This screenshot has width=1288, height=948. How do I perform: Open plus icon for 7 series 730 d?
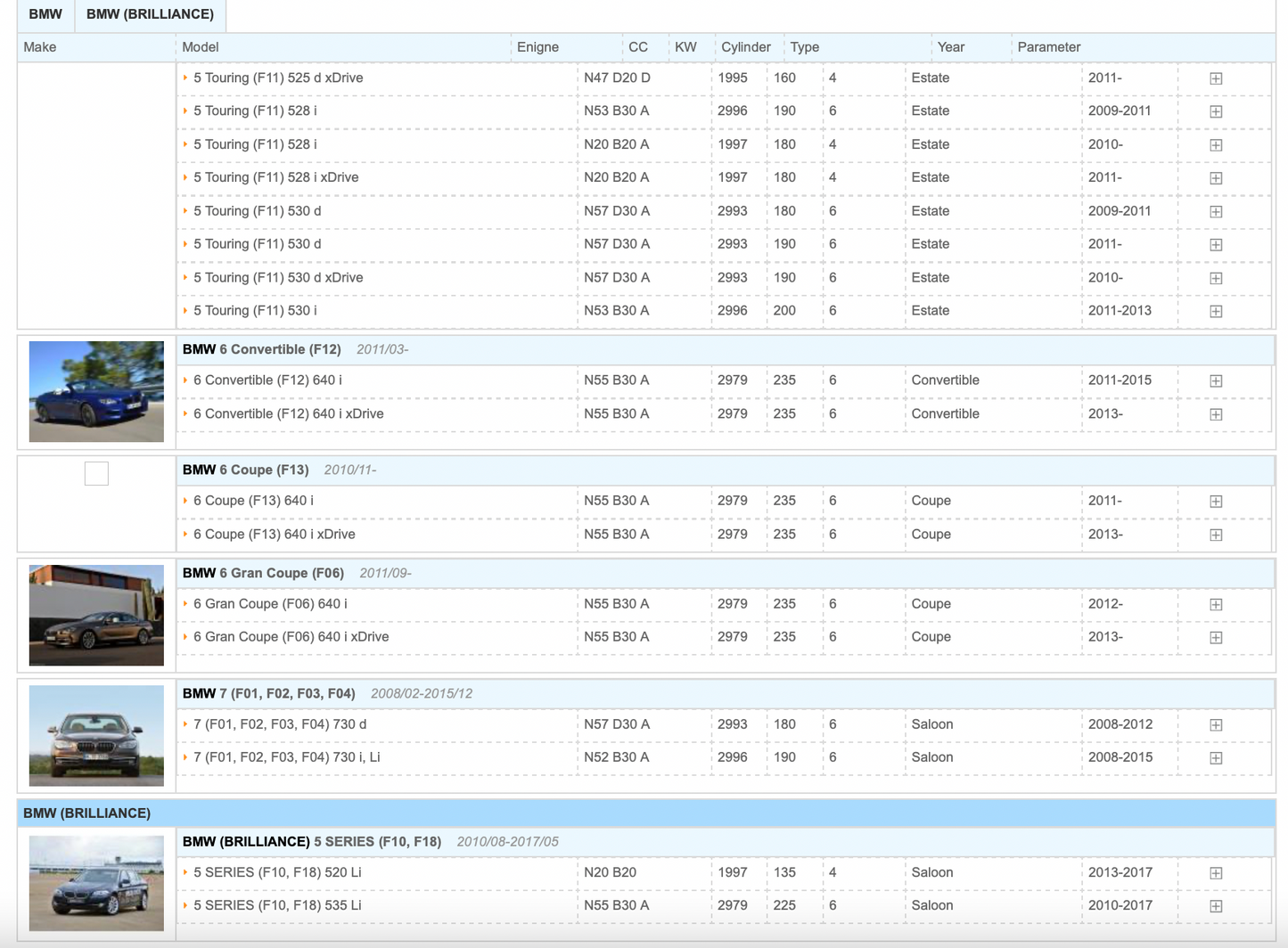[x=1216, y=724]
